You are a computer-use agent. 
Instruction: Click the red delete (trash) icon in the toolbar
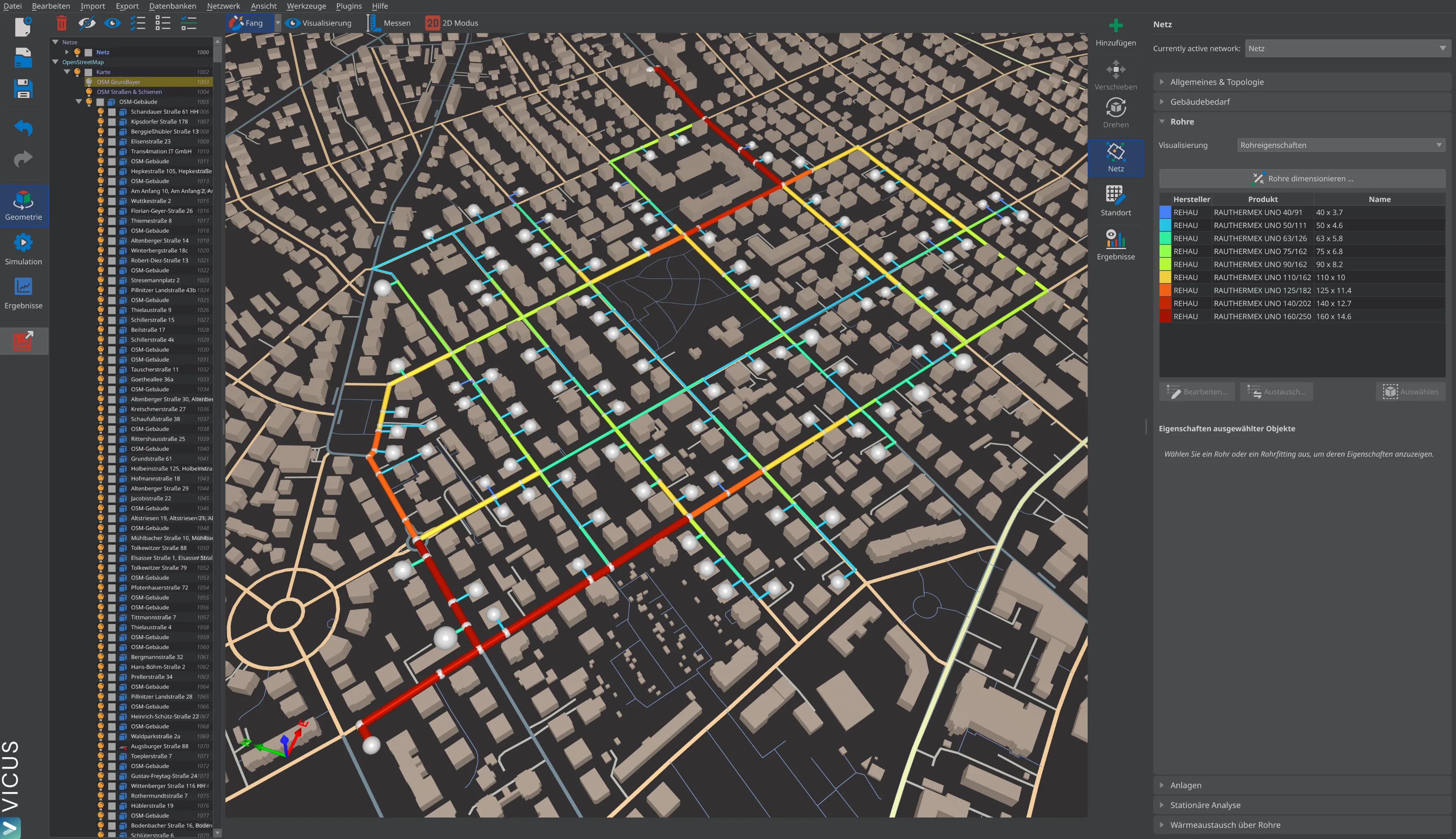(61, 22)
